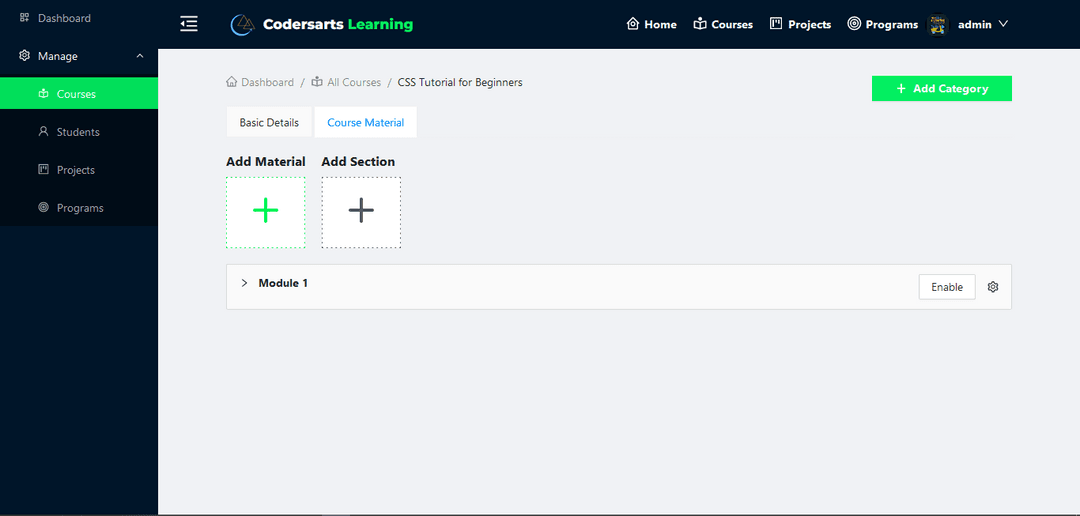Click the admin avatar image
Viewport: 1080px width, 516px height.
tap(938, 25)
